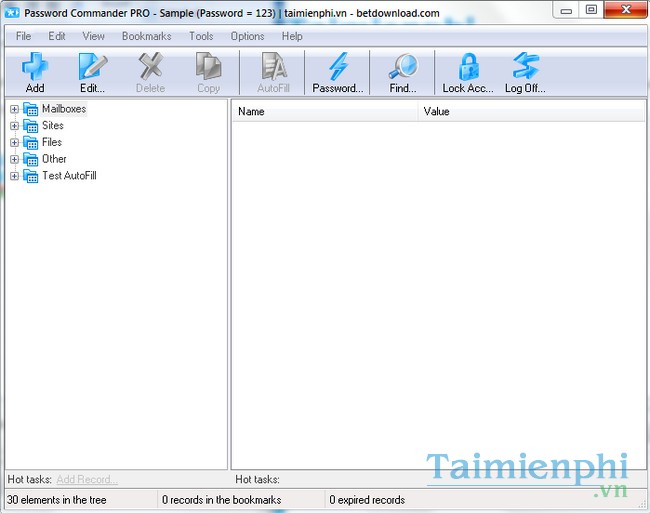Screen dimensions: 650x513
Task: Open the Options menu
Action: coord(247,36)
